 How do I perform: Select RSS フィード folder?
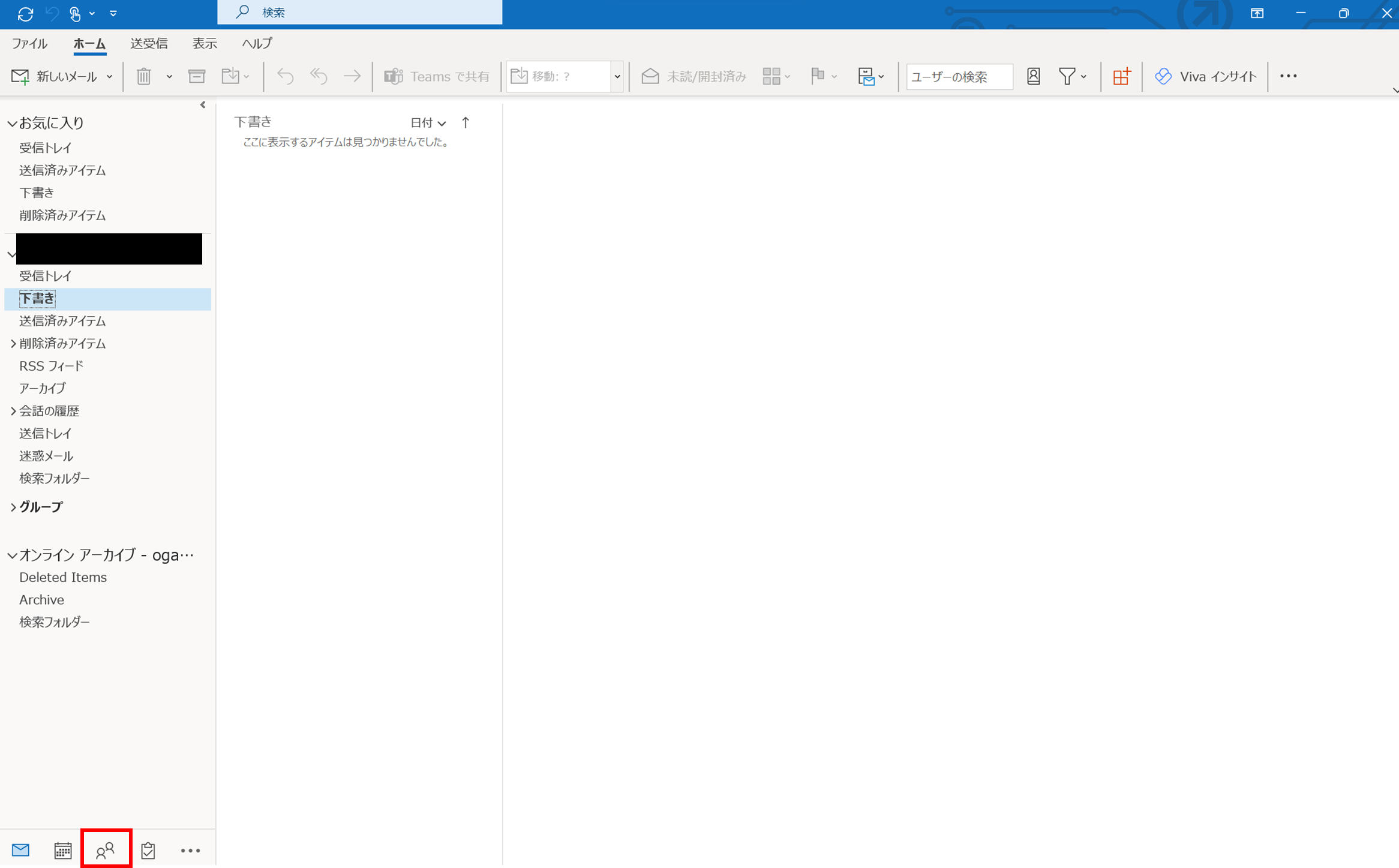click(x=51, y=366)
